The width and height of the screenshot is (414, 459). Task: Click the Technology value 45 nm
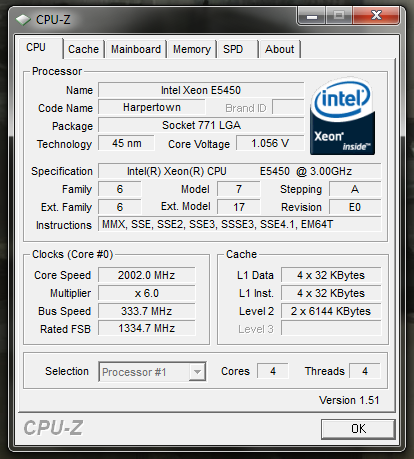(x=127, y=143)
